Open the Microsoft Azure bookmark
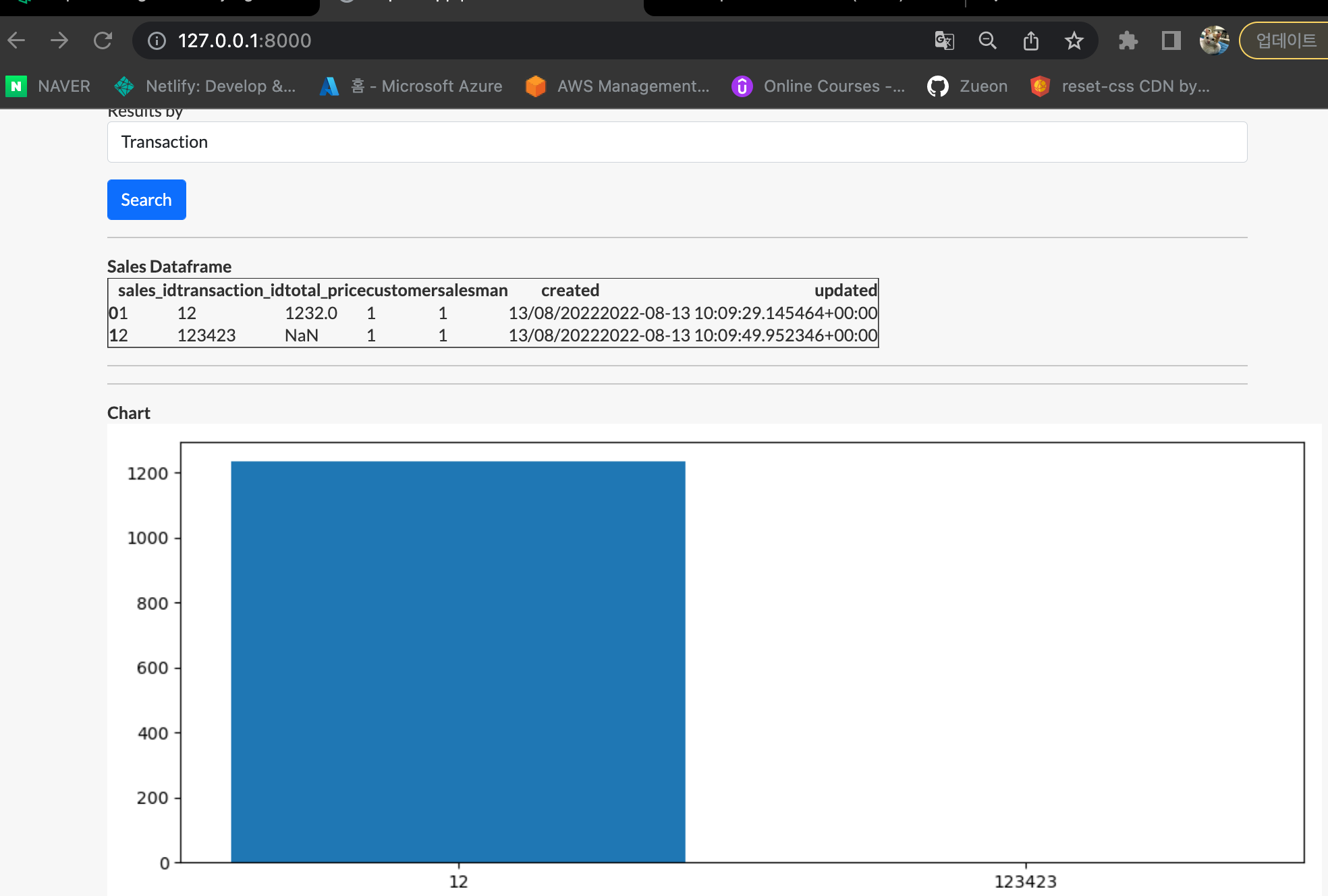 coord(412,86)
